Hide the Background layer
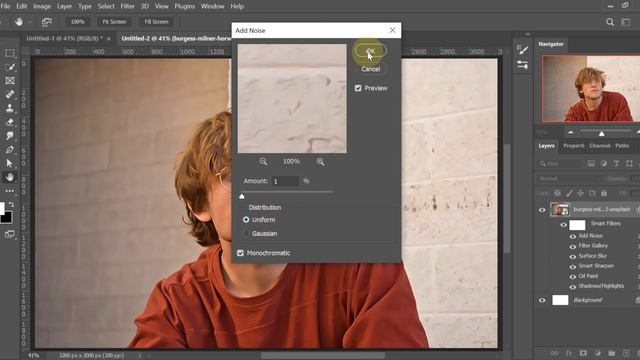The height and width of the screenshot is (360, 640). (542, 300)
